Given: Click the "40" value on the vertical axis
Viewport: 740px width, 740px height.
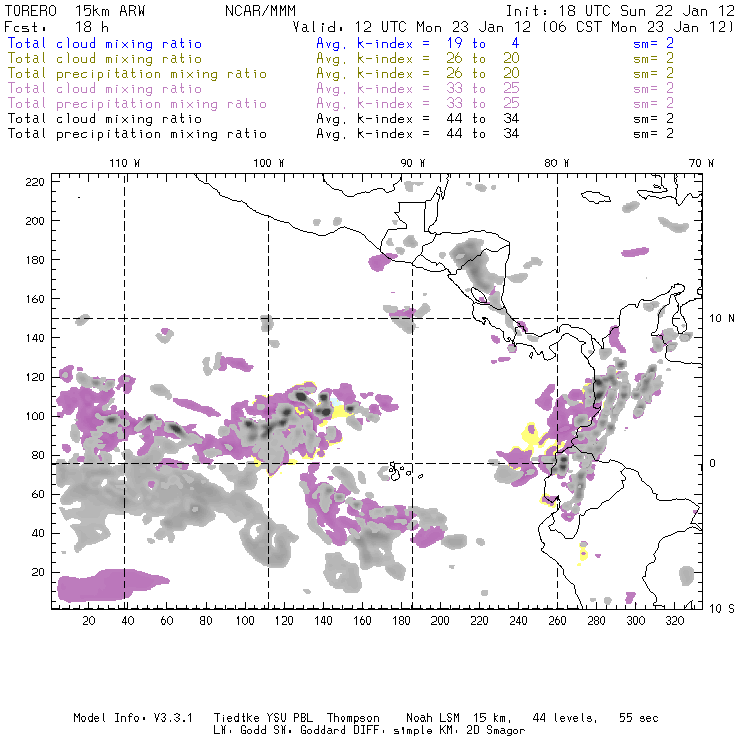Looking at the screenshot, I should [x=38, y=533].
